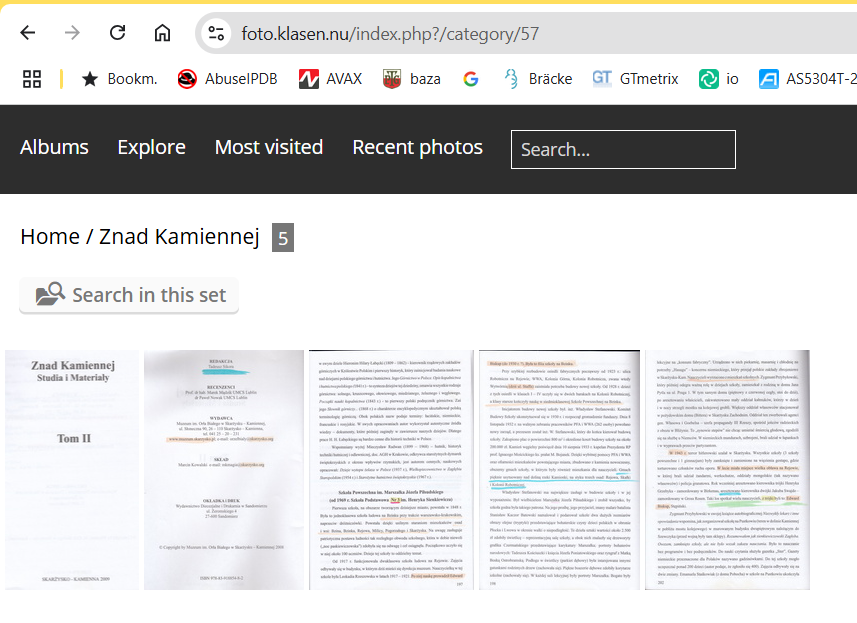Open the browser home page icon
This screenshot has width=857, height=623.
(x=162, y=33)
